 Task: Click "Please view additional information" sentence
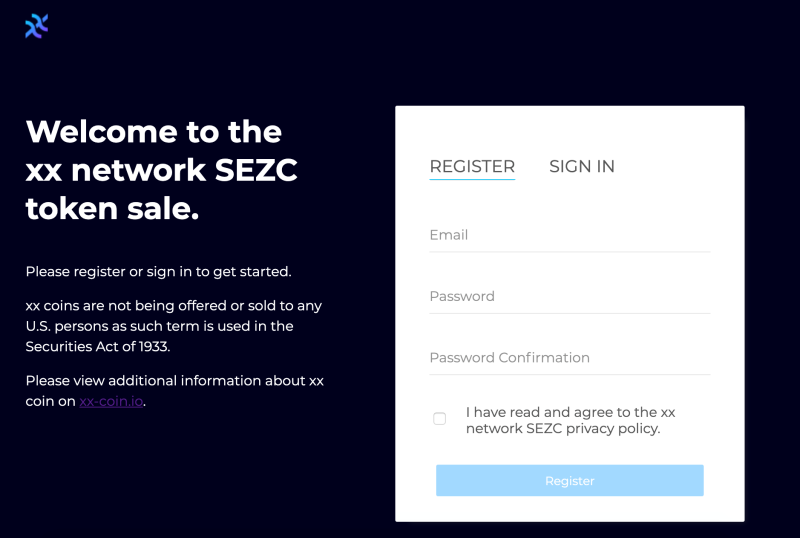point(174,381)
